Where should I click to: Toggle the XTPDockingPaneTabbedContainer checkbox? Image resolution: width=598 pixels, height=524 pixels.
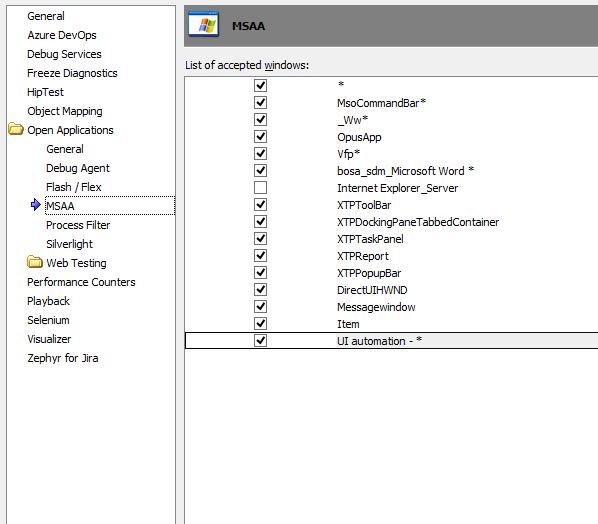tap(260, 222)
